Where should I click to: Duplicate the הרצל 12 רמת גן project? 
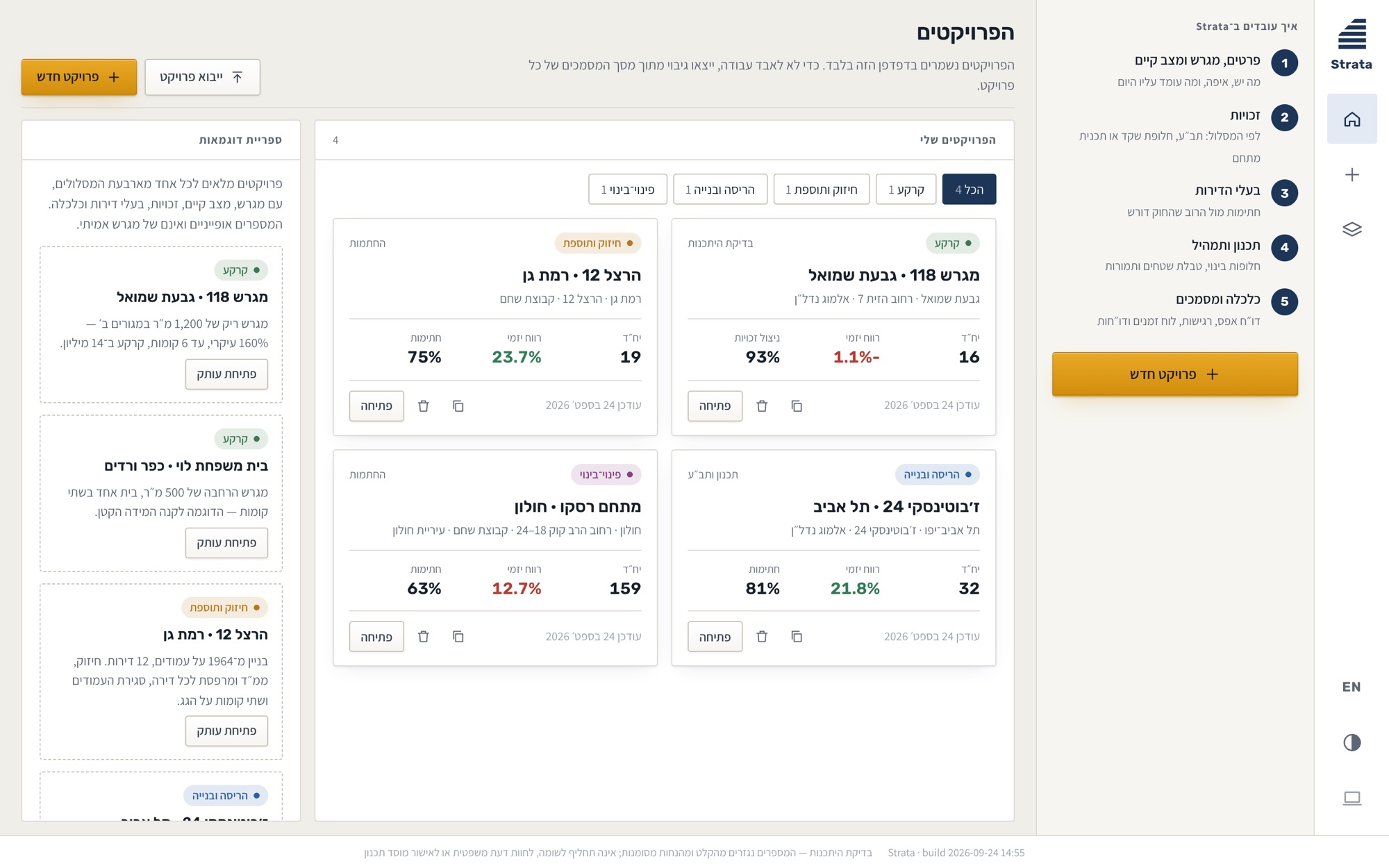pos(458,406)
